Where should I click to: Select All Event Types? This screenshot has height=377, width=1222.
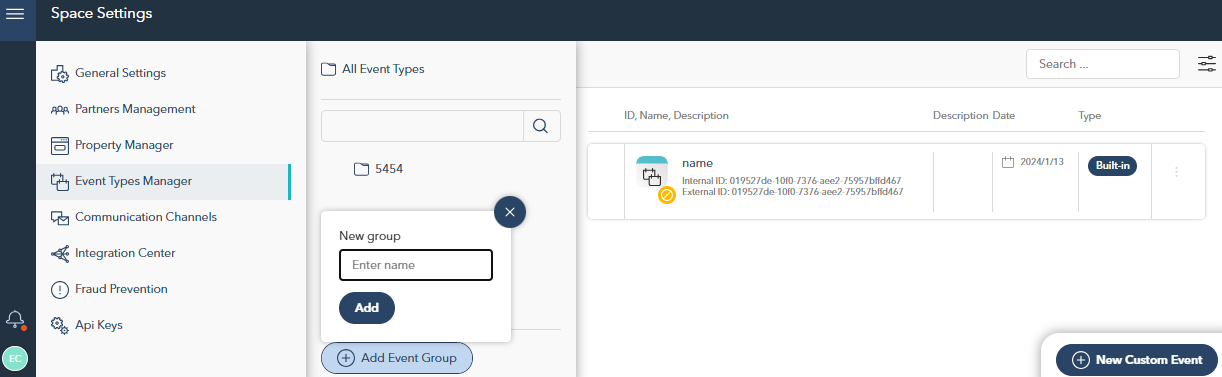pos(383,70)
